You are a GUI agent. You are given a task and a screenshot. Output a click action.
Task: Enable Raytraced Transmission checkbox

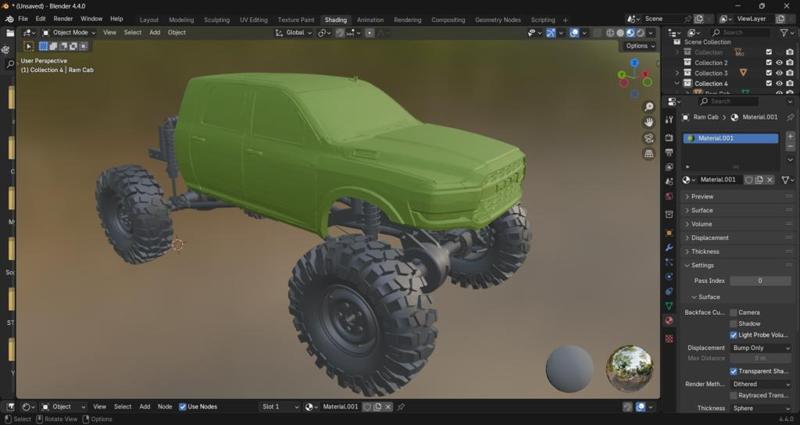pyautogui.click(x=733, y=395)
